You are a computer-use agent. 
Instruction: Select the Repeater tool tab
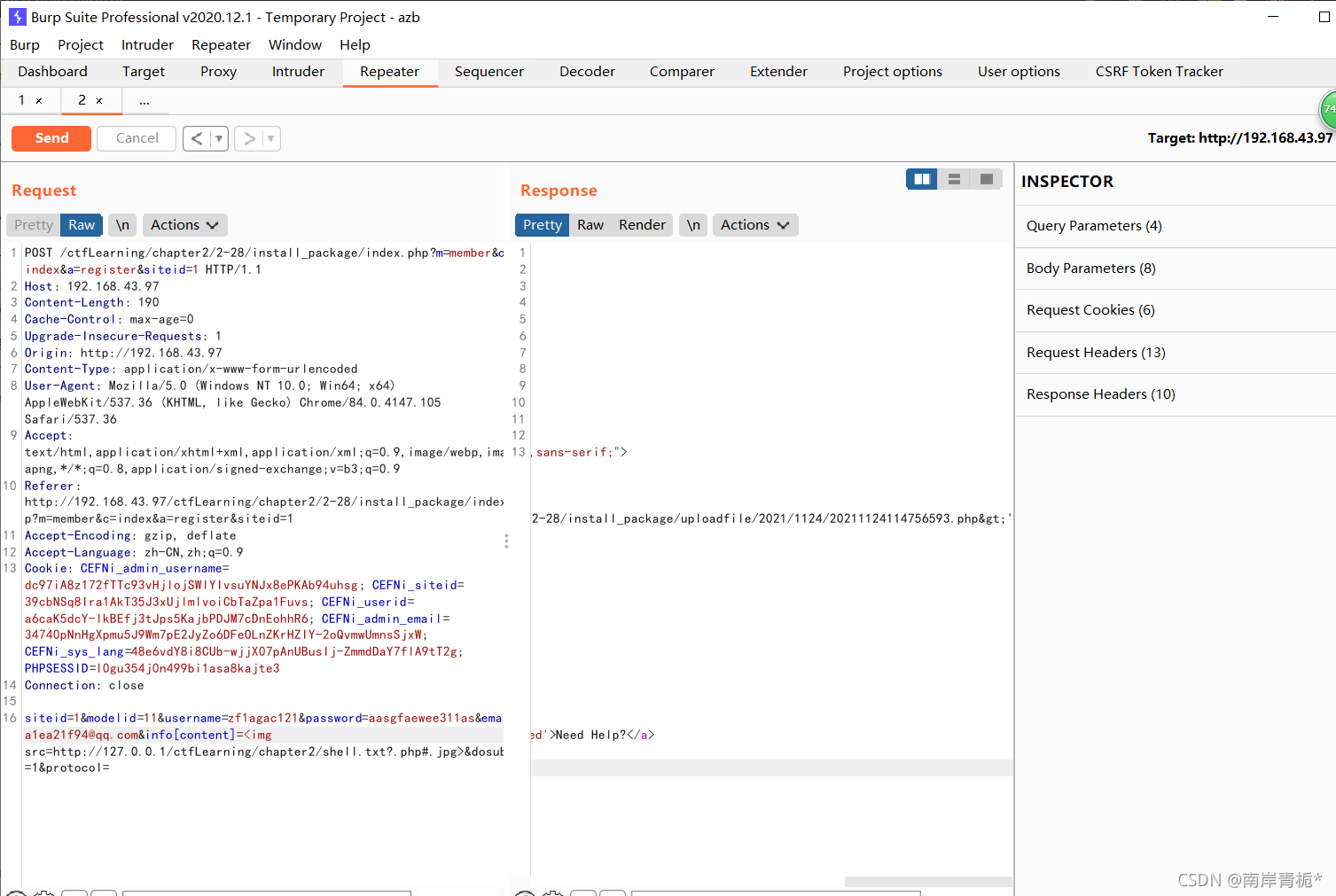(389, 72)
